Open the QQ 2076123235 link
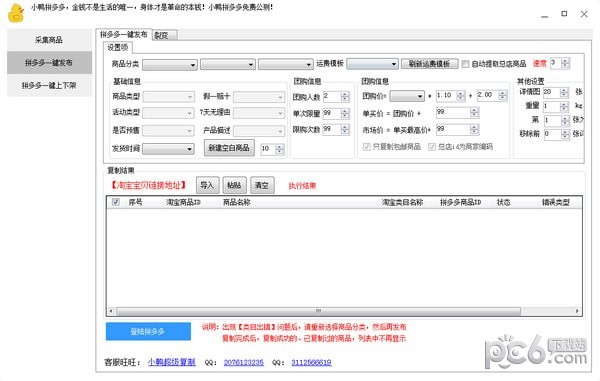Screen dimensions: 600x381 click(x=244, y=362)
